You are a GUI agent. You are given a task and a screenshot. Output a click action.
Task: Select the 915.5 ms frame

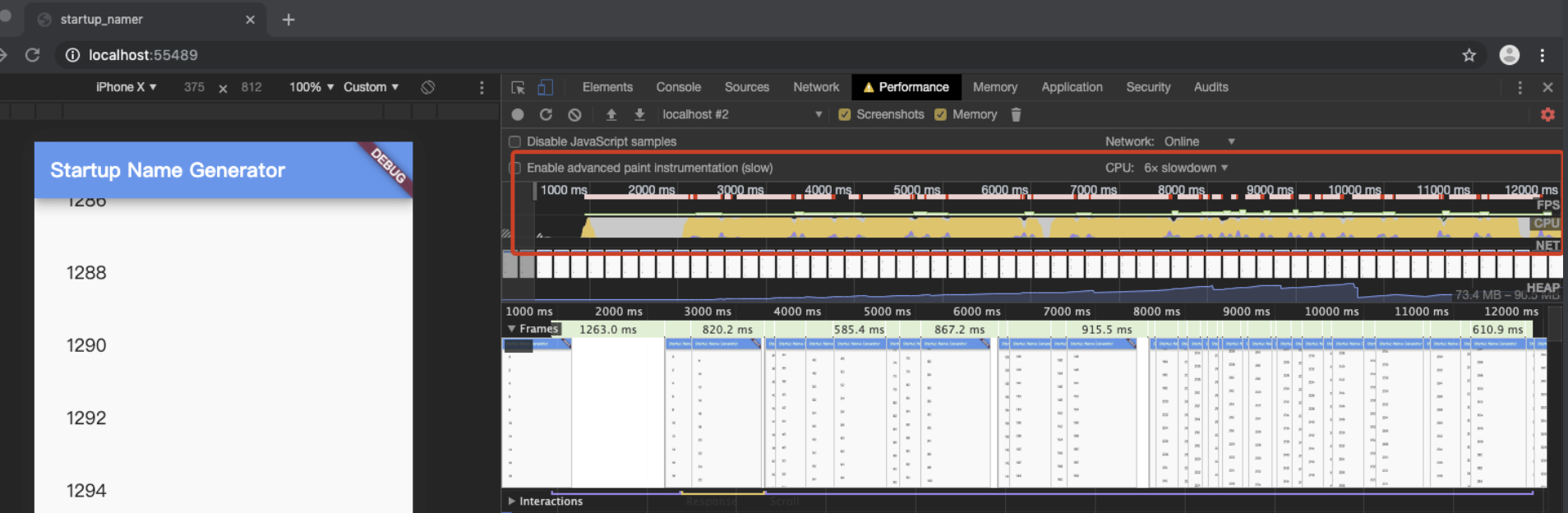pos(1106,329)
